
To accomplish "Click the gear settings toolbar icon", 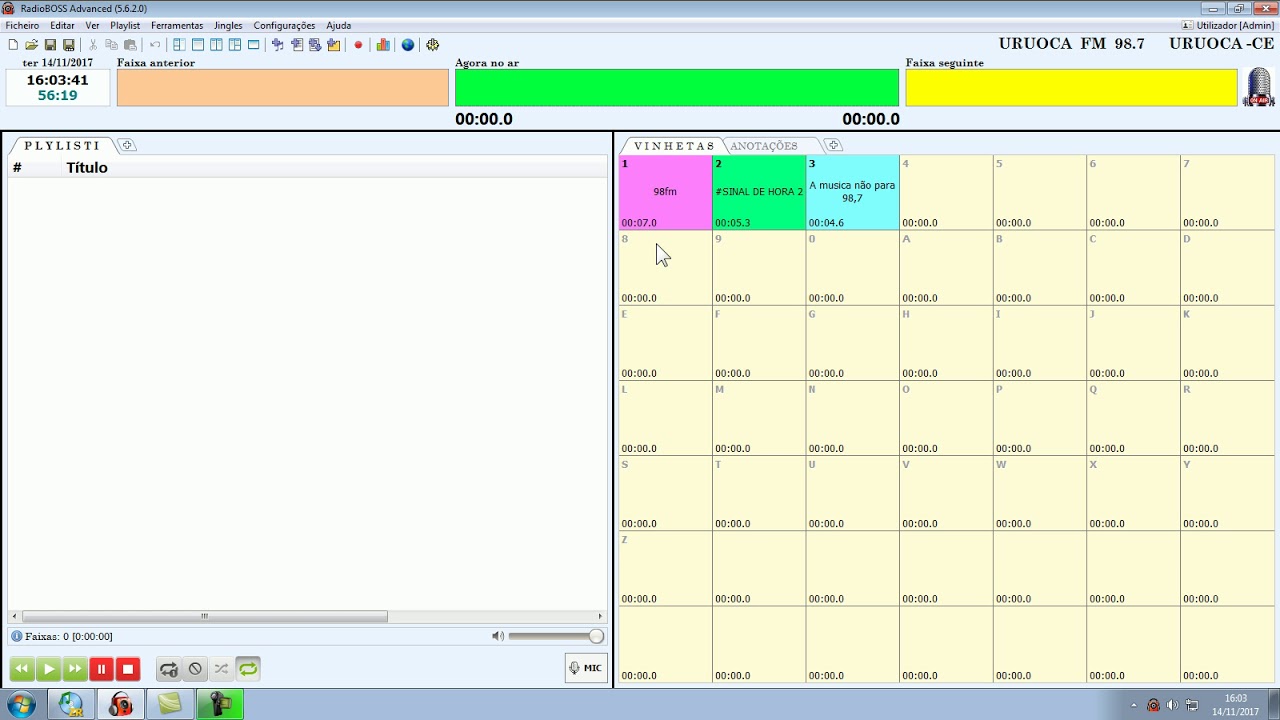I will pos(432,45).
